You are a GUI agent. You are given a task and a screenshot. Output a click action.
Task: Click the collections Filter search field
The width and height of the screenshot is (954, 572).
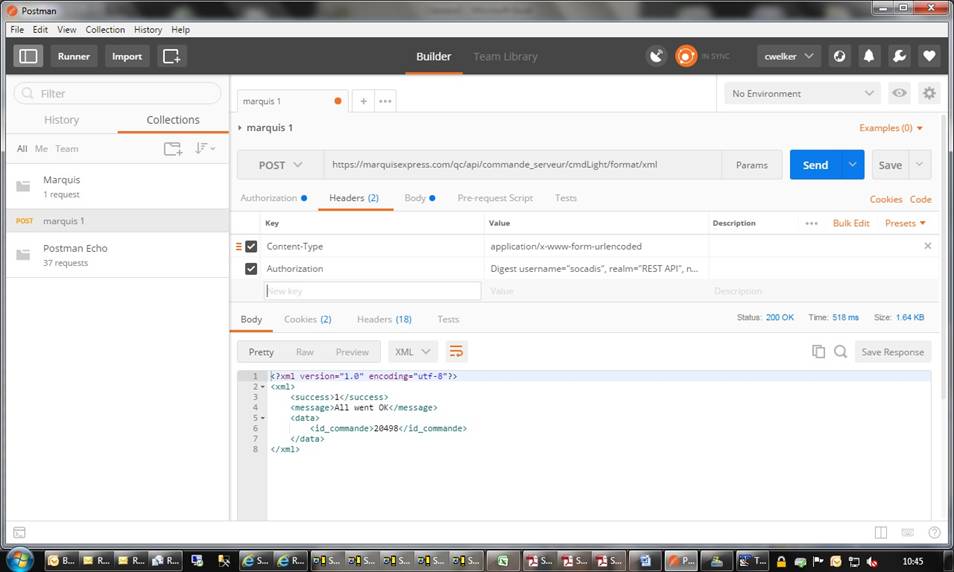tap(117, 93)
